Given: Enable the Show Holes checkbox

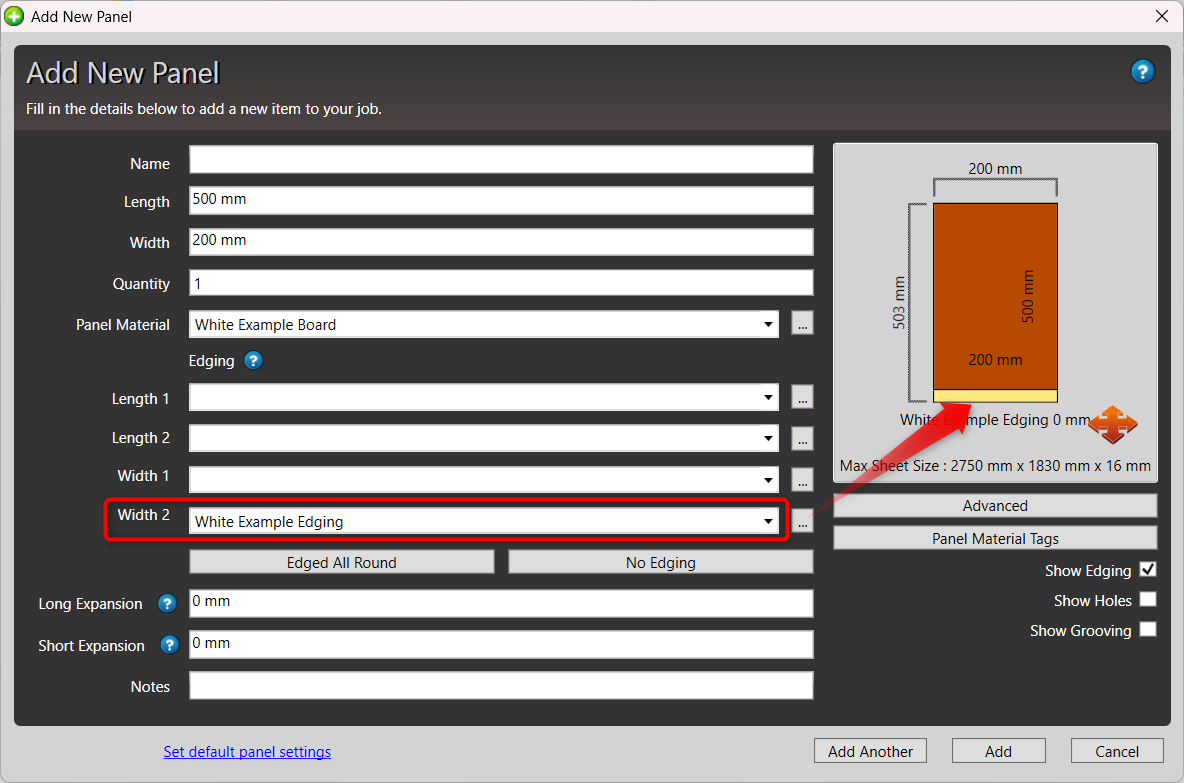Looking at the screenshot, I should click(x=1148, y=600).
